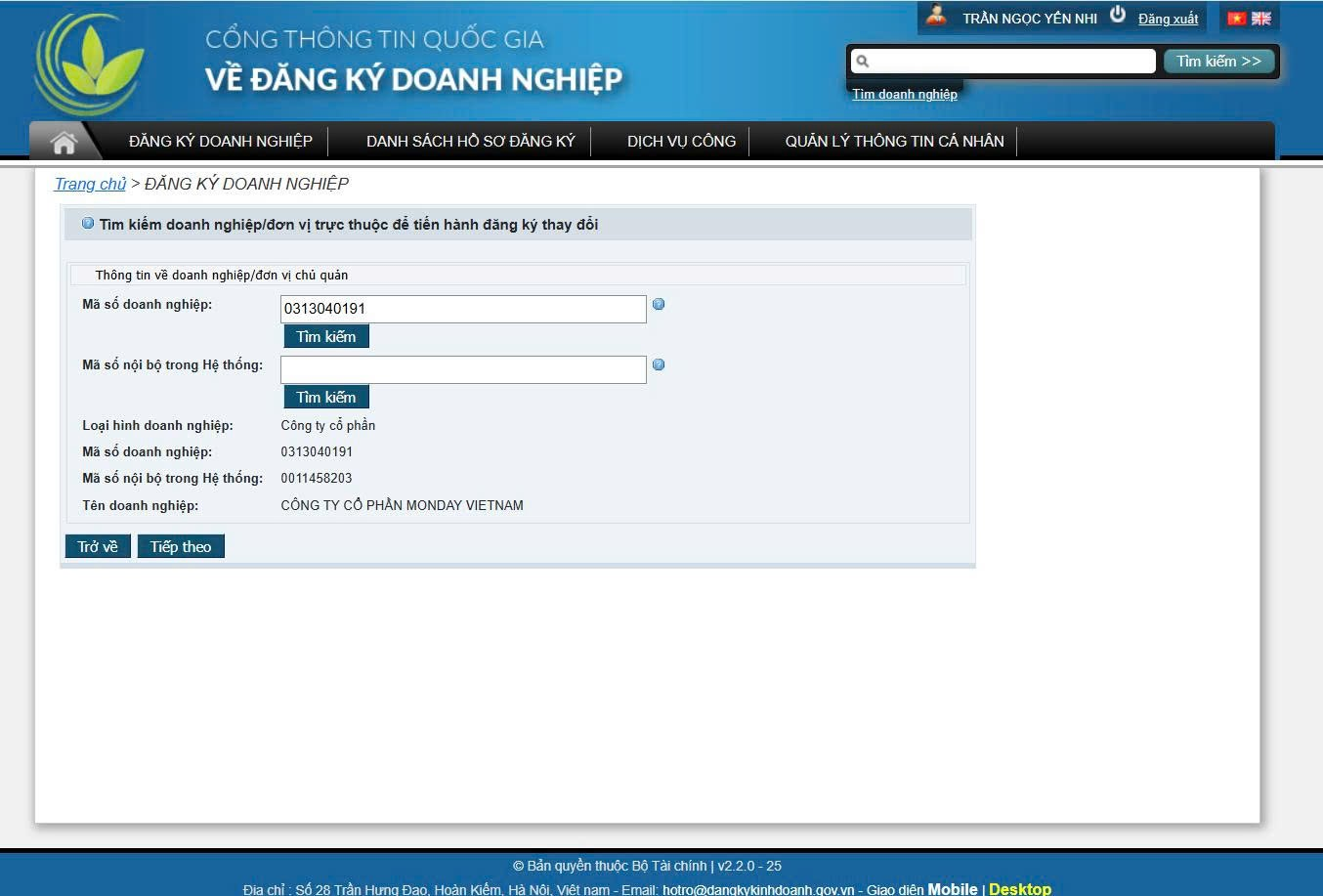Open the DỊCH VỤ CÔNG menu
This screenshot has width=1323, height=896.
(681, 142)
